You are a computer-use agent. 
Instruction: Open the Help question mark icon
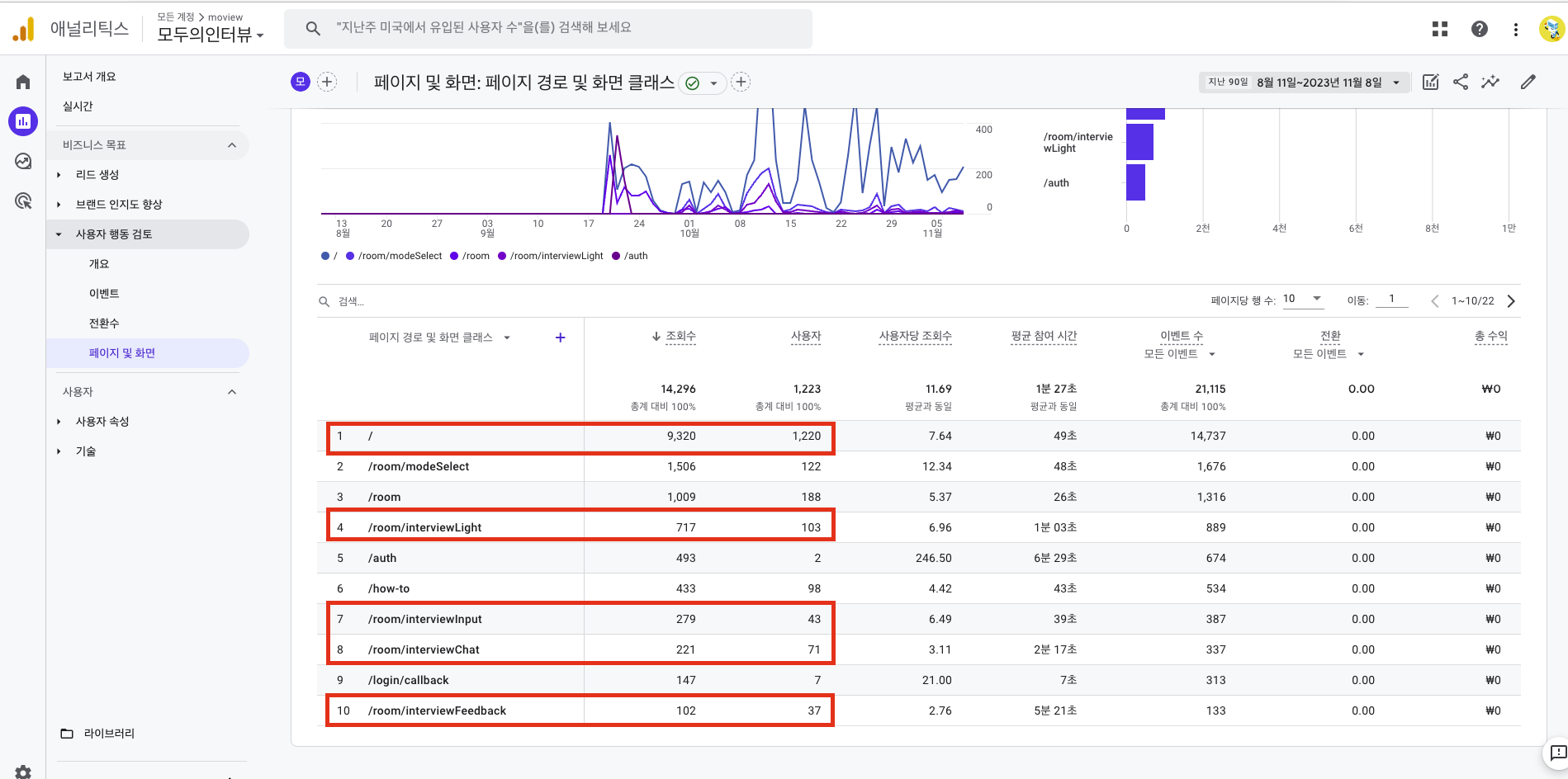[x=1480, y=29]
